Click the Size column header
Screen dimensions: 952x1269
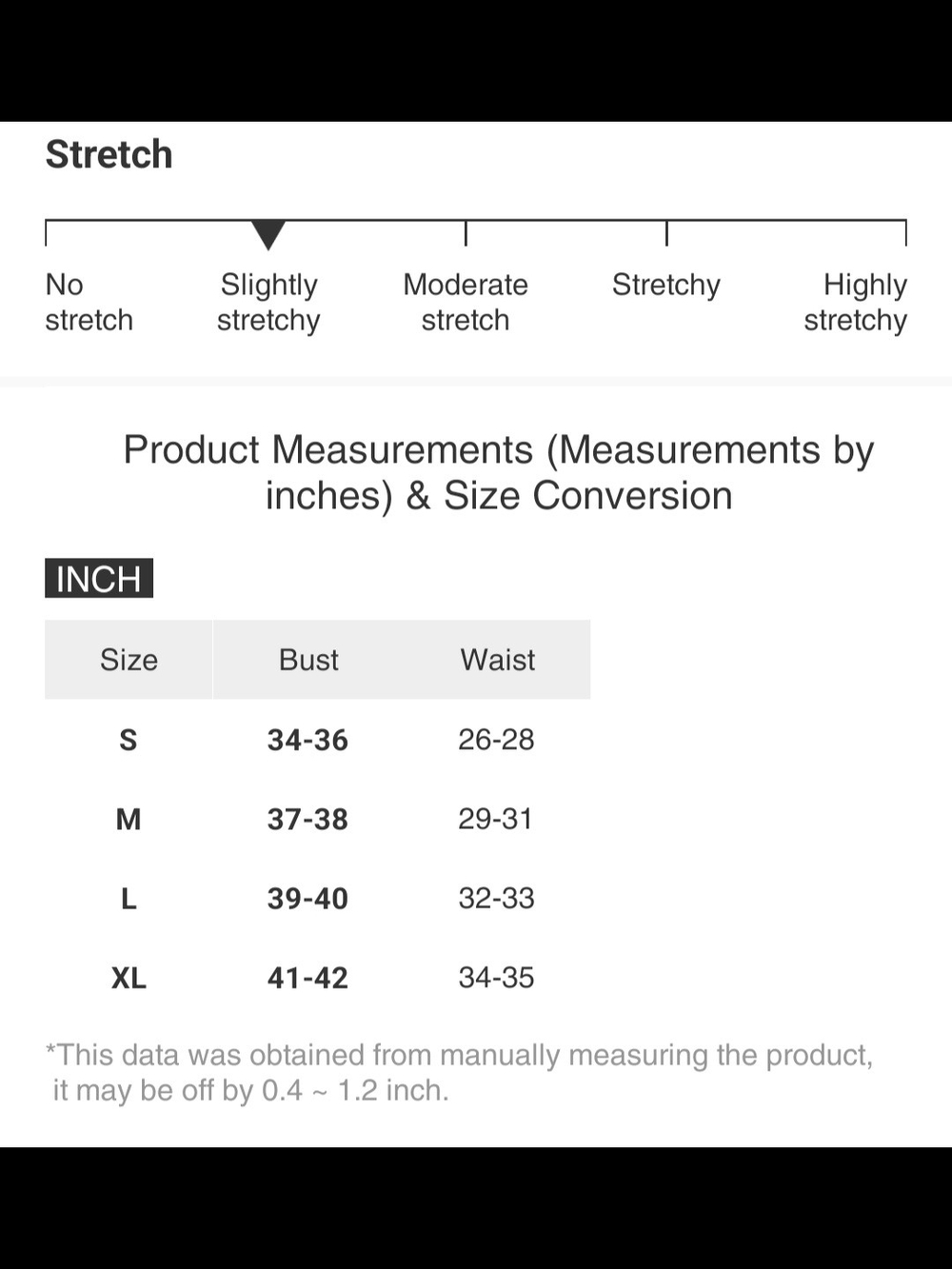(129, 660)
